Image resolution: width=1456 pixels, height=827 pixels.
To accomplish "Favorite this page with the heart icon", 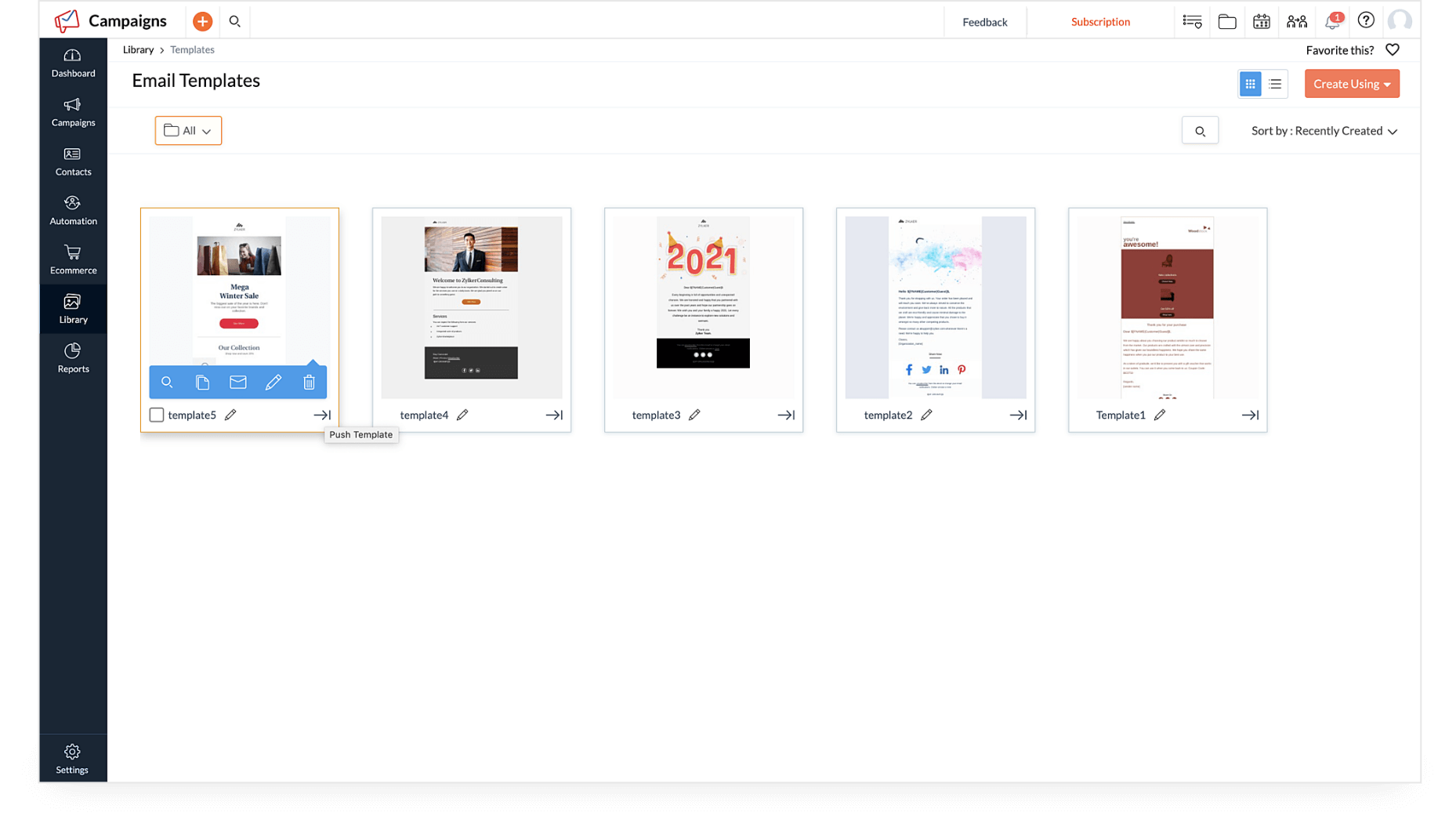I will (1393, 49).
